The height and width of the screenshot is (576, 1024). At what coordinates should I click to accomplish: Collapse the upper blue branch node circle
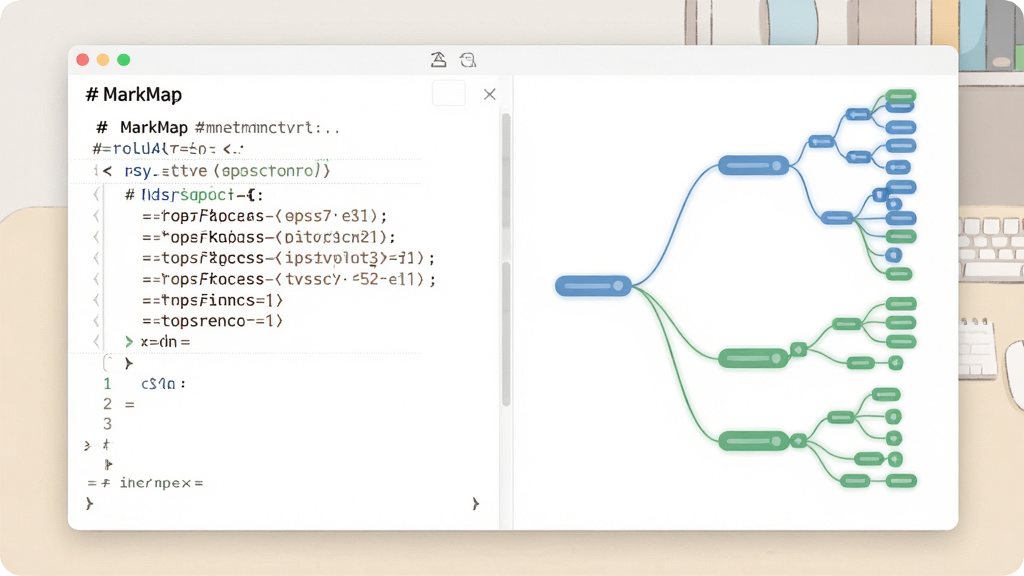(776, 165)
